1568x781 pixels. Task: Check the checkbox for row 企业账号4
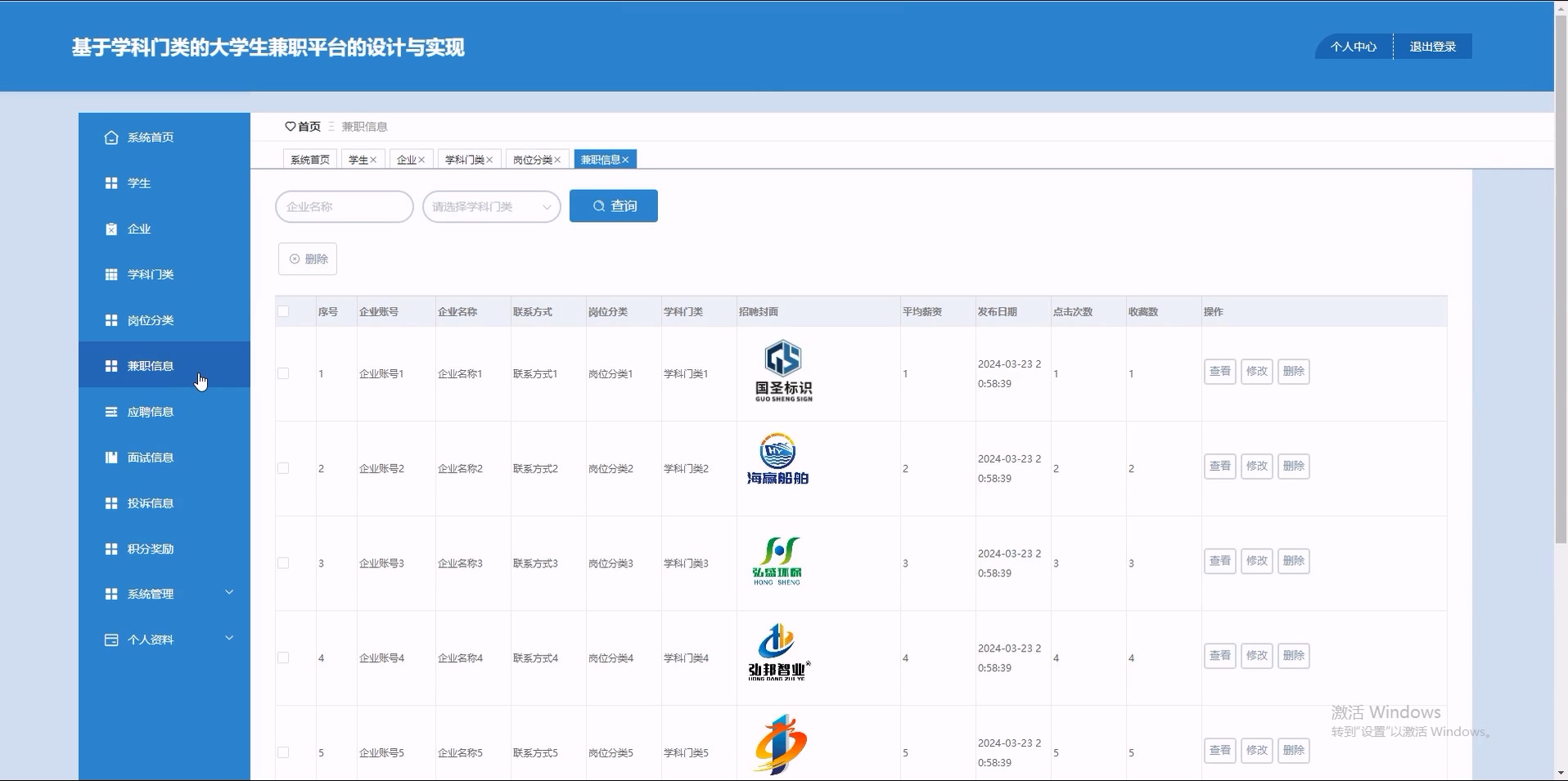pyautogui.click(x=283, y=657)
